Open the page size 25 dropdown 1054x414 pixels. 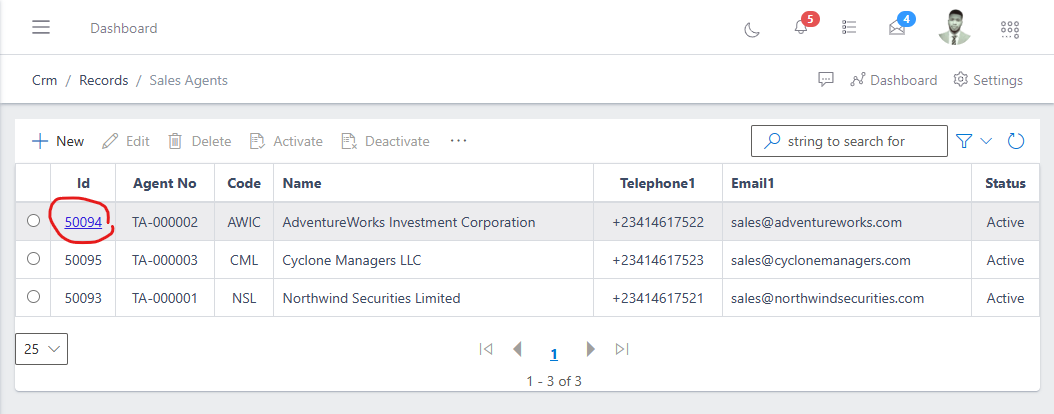pos(42,349)
